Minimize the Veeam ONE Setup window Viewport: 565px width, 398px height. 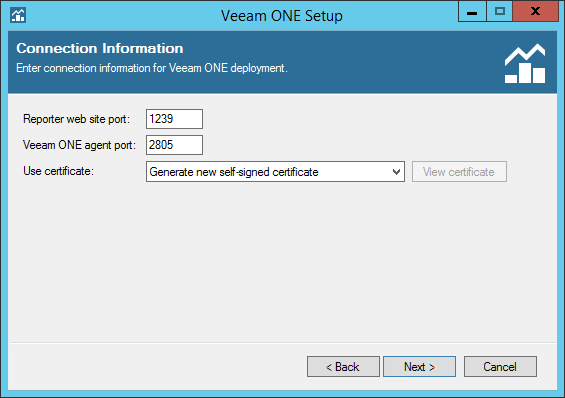coord(472,12)
